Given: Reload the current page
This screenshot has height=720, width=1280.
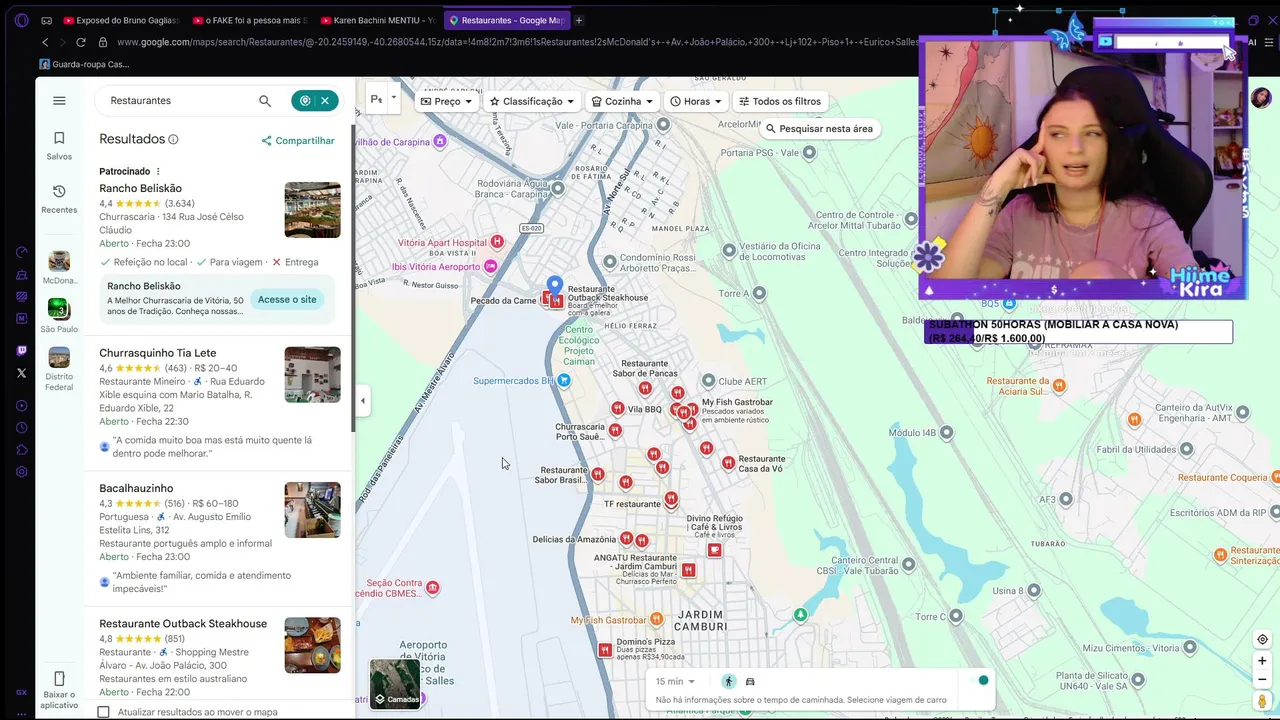Looking at the screenshot, I should pyautogui.click(x=81, y=42).
